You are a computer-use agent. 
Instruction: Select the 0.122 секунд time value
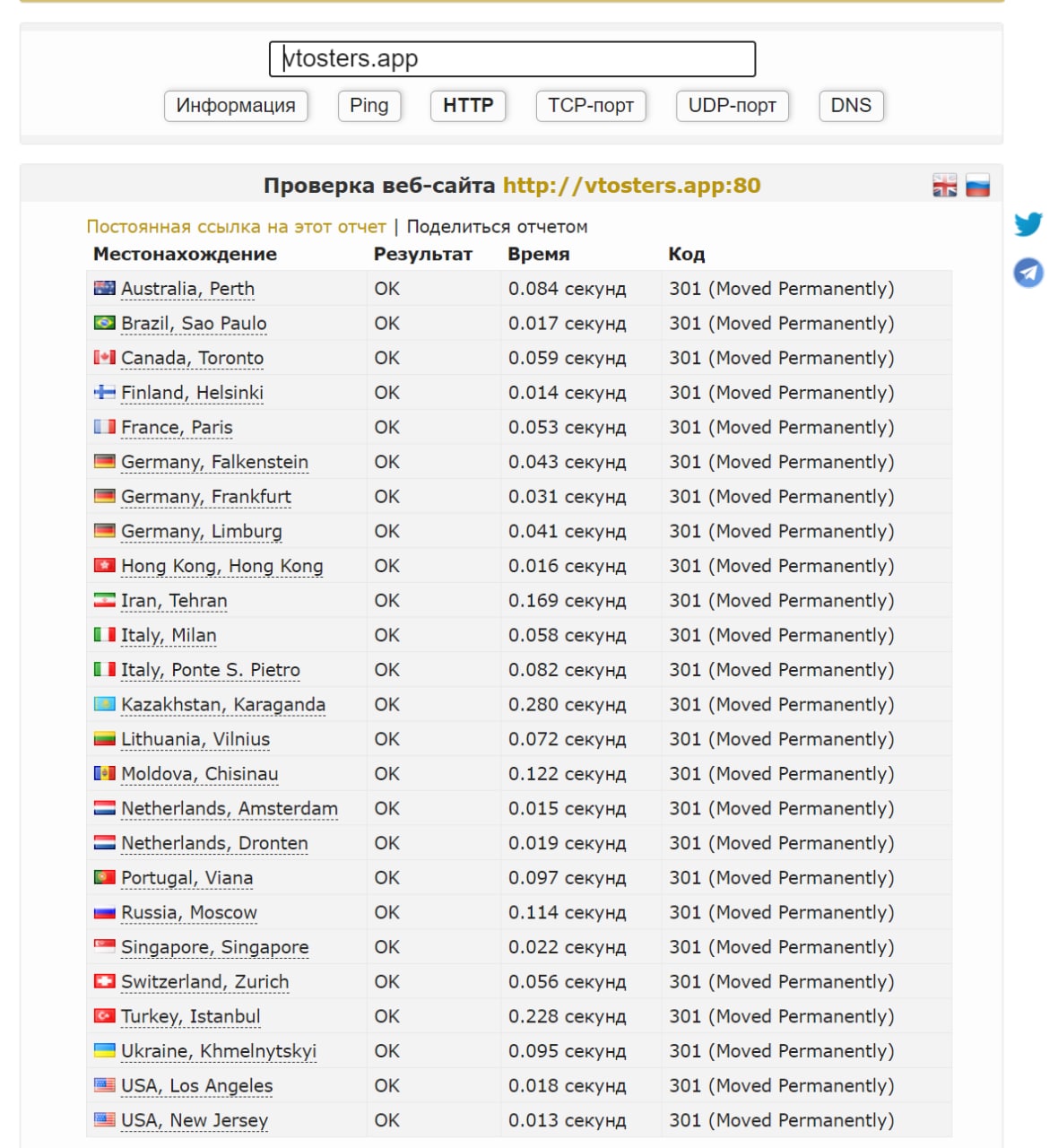coord(568,774)
